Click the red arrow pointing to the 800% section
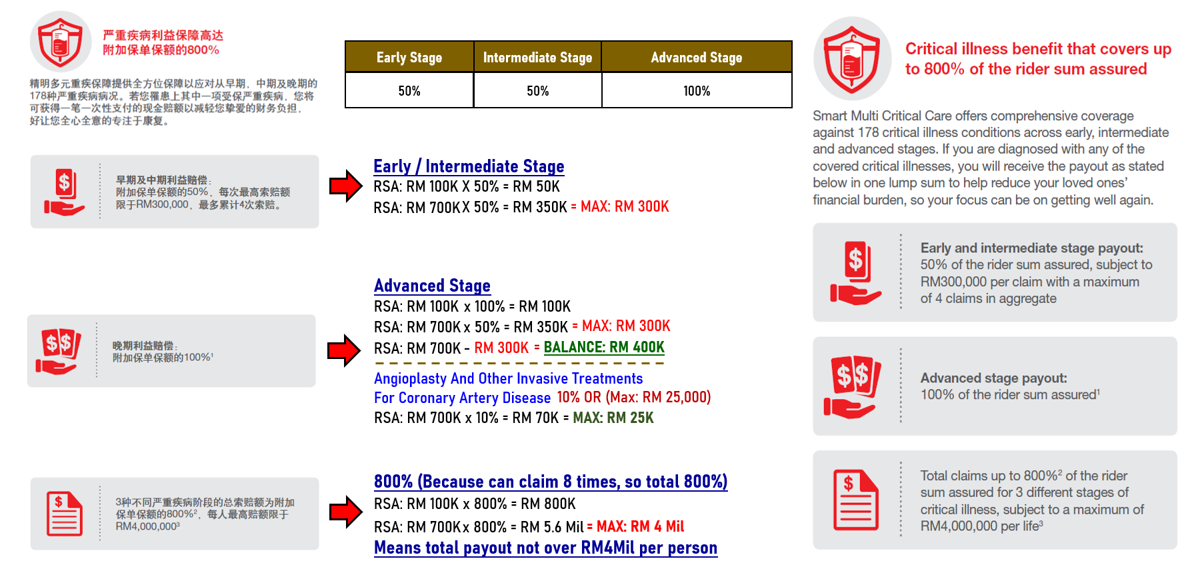The width and height of the screenshot is (1192, 575). [x=345, y=512]
